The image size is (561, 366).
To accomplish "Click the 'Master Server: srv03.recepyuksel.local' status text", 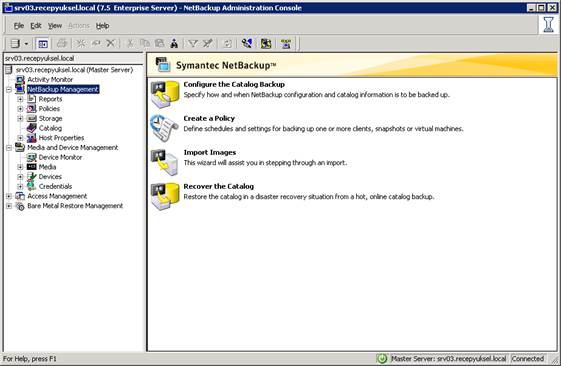I will pyautogui.click(x=449, y=358).
